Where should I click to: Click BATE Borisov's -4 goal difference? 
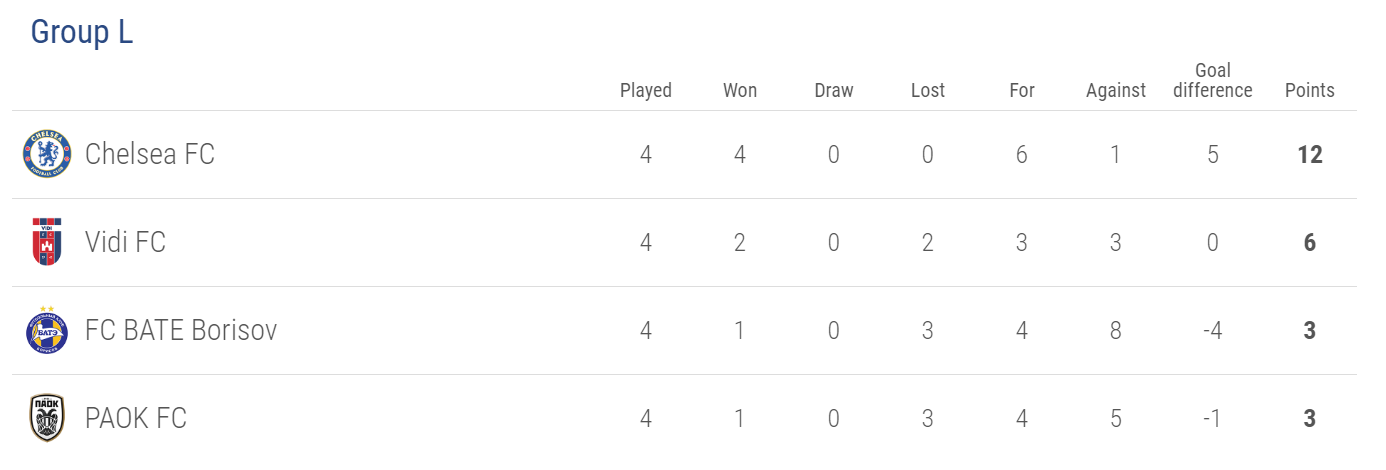point(1213,330)
